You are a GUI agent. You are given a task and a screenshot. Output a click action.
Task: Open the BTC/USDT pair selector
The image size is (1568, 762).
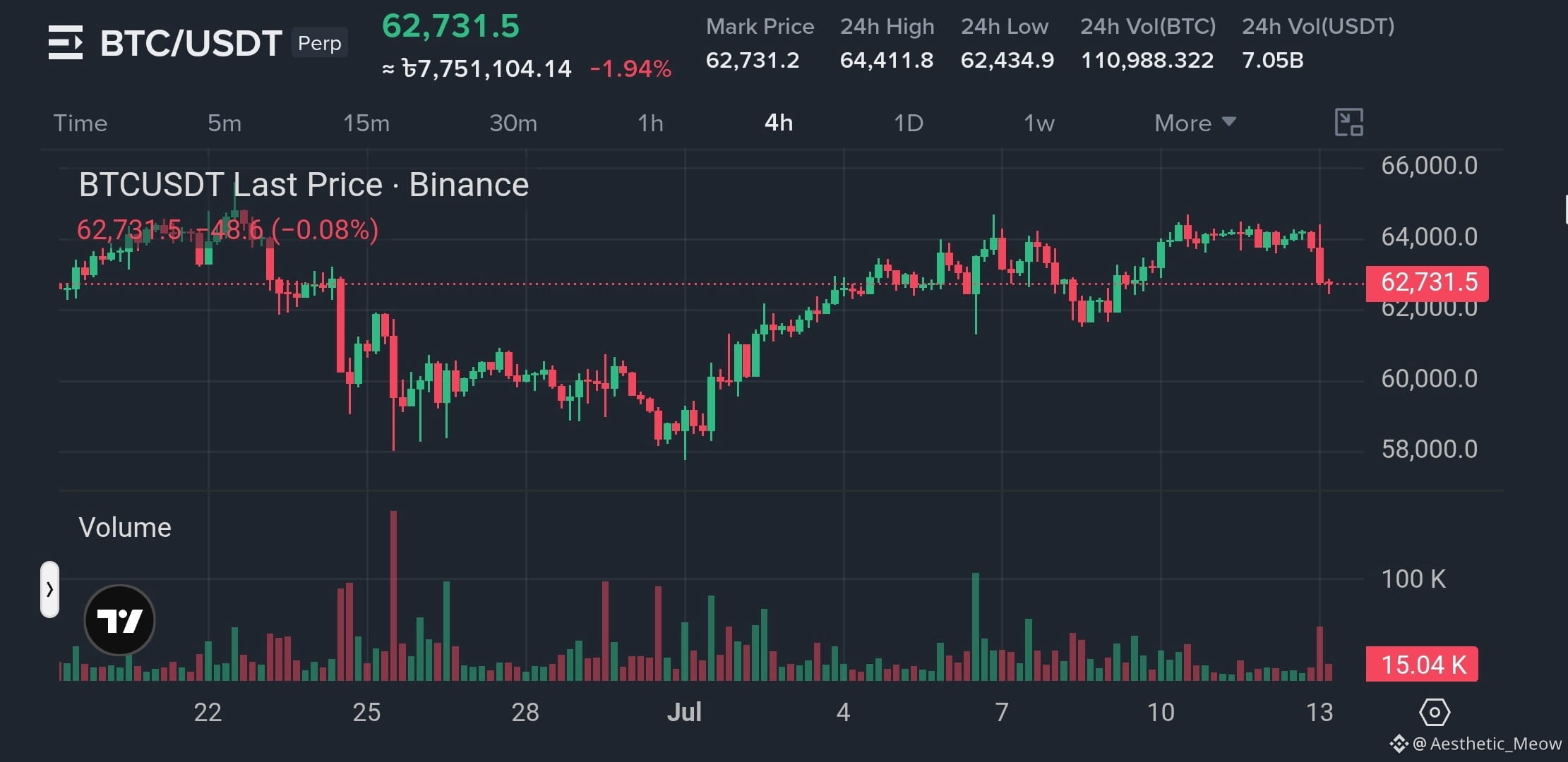(191, 43)
